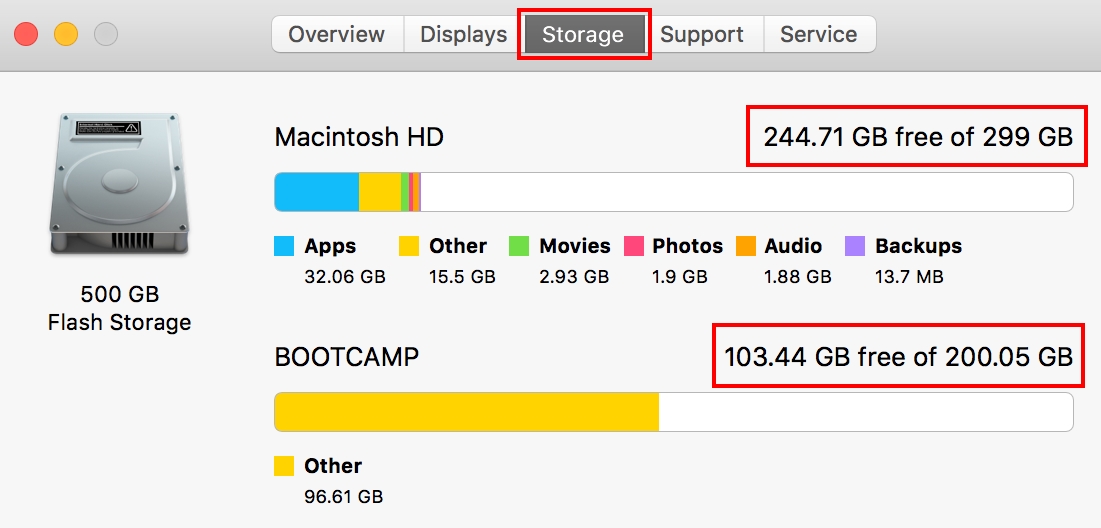Click the blue Apps segment in storage bar
Image resolution: width=1101 pixels, height=528 pixels.
tap(316, 192)
